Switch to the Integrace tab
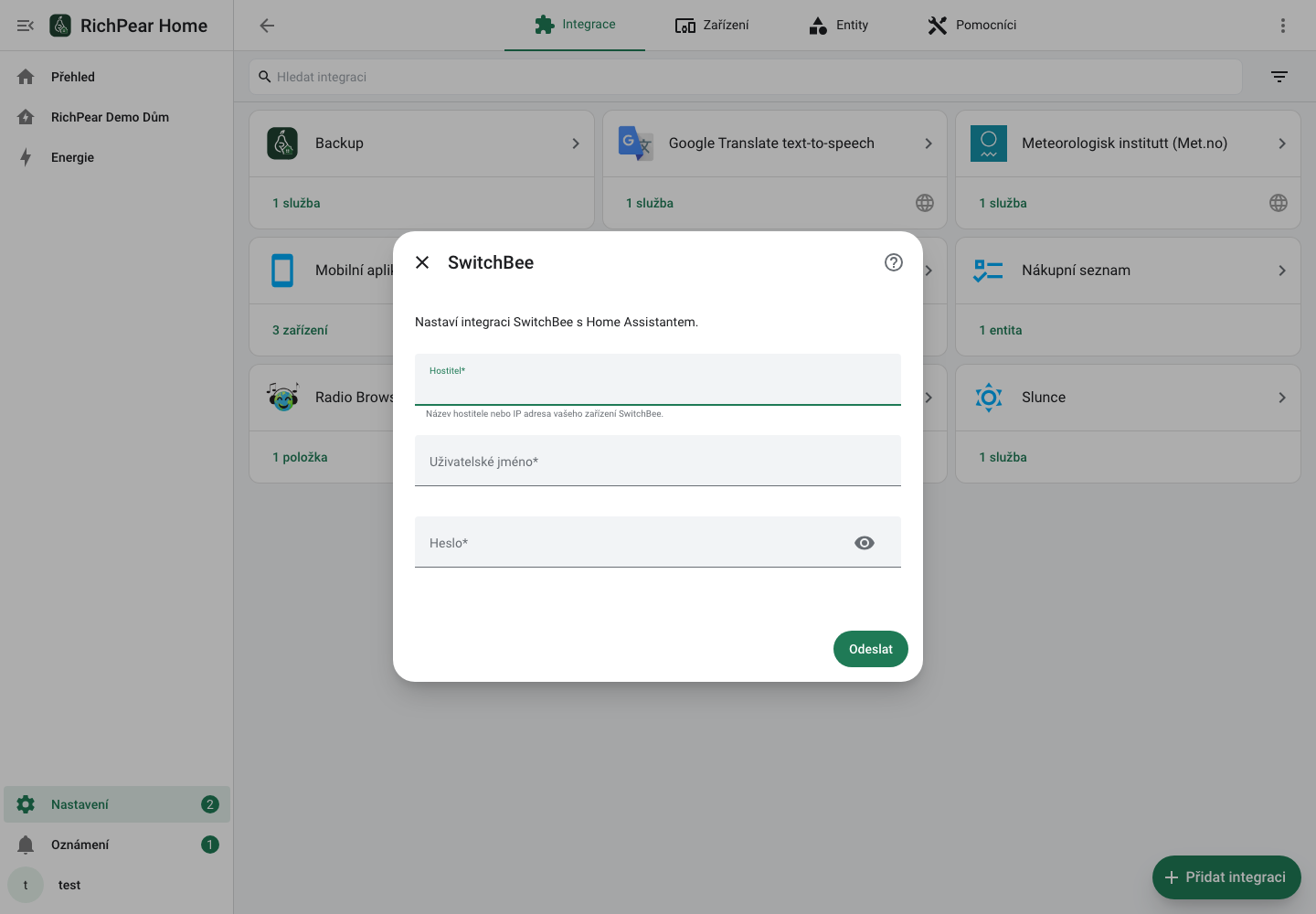Viewport: 1316px width, 914px height. [x=575, y=25]
